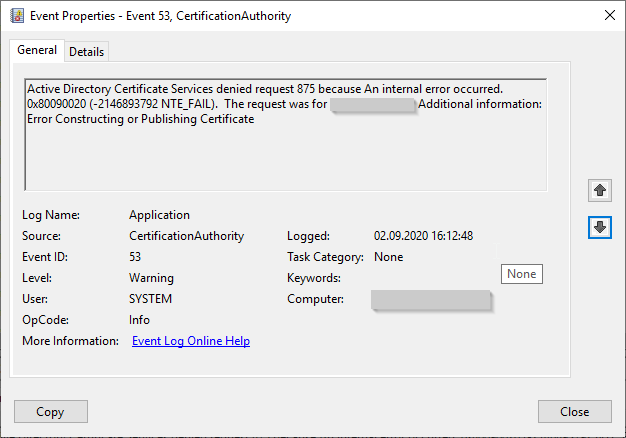Screen dimensions: 626x438
Task: Click the down arrow for next event
Action: tap(599, 228)
